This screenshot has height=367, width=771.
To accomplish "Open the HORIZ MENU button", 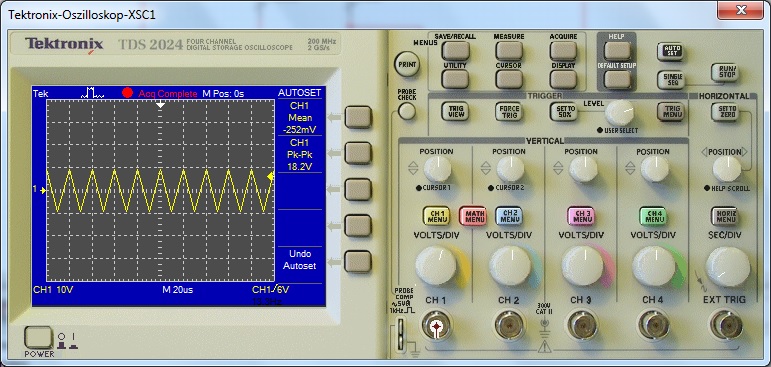I will tap(725, 216).
